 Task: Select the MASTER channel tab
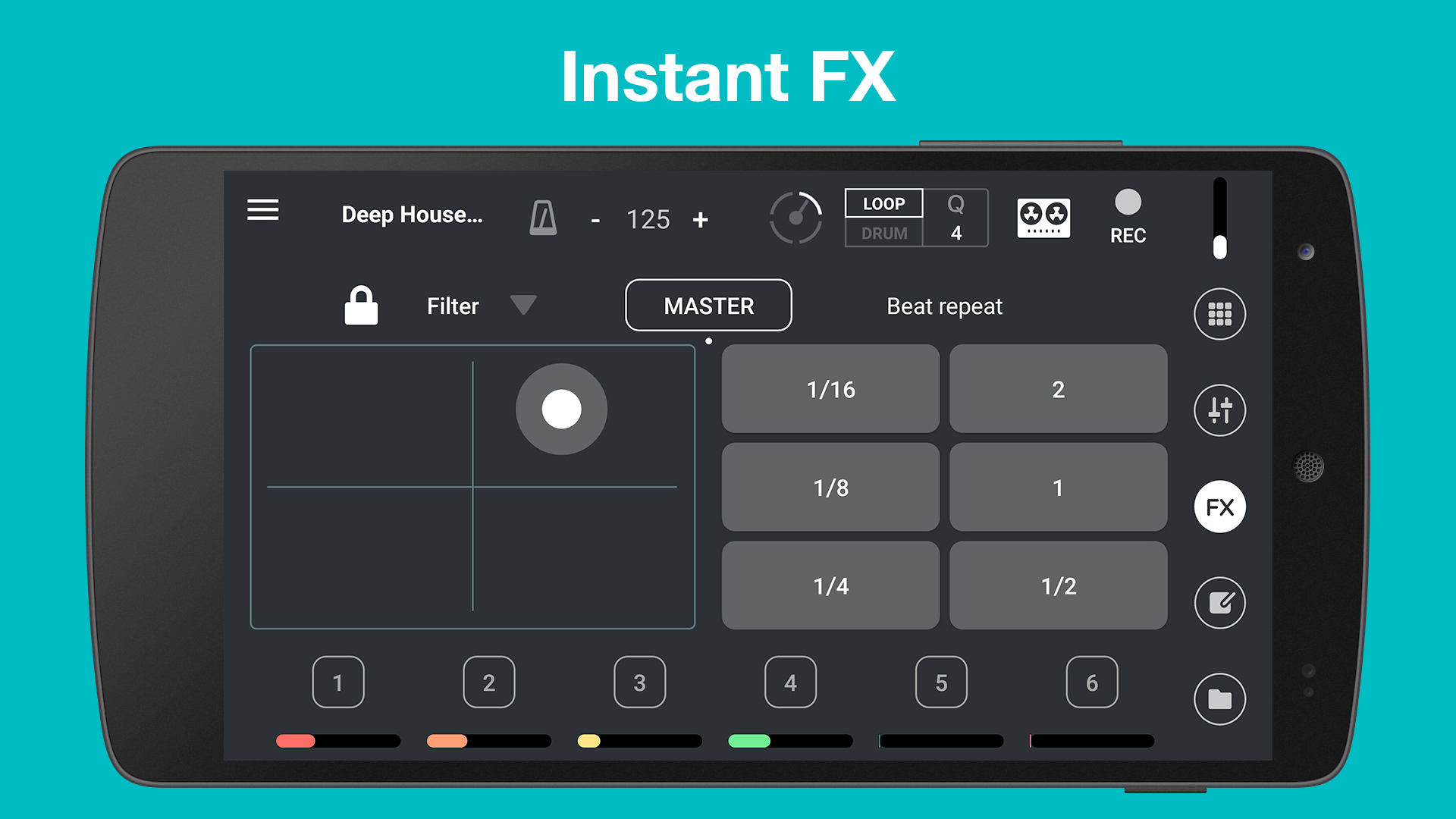pyautogui.click(x=708, y=306)
